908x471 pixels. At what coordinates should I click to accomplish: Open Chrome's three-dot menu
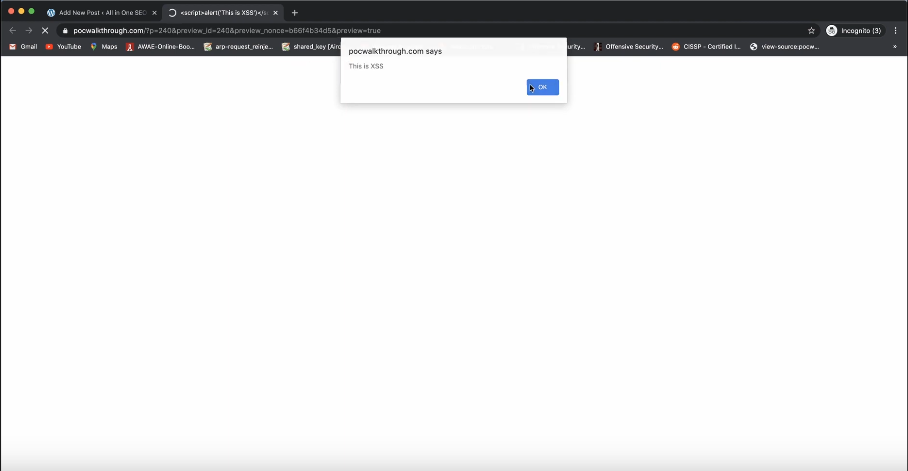pyautogui.click(x=895, y=31)
